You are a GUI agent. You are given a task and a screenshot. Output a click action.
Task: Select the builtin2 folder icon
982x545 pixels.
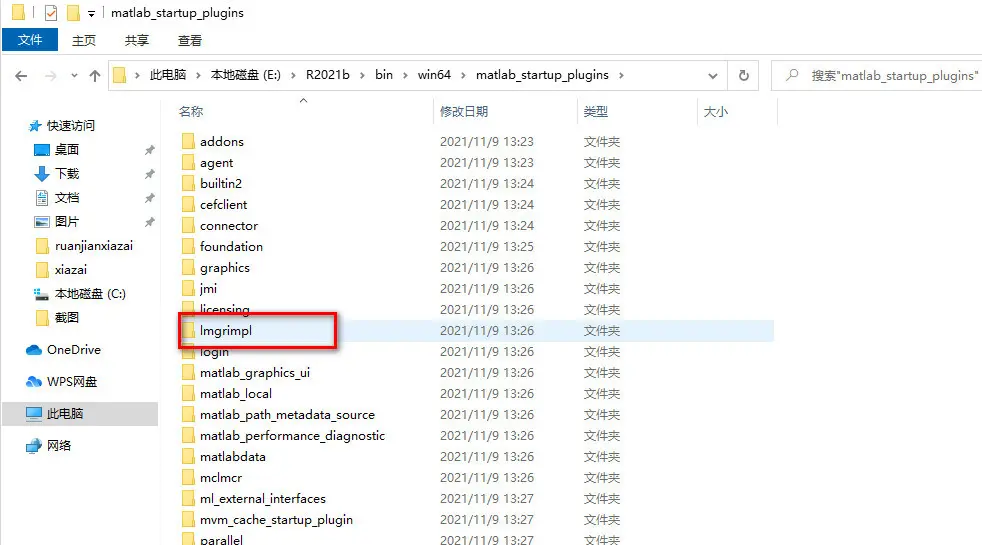[188, 183]
